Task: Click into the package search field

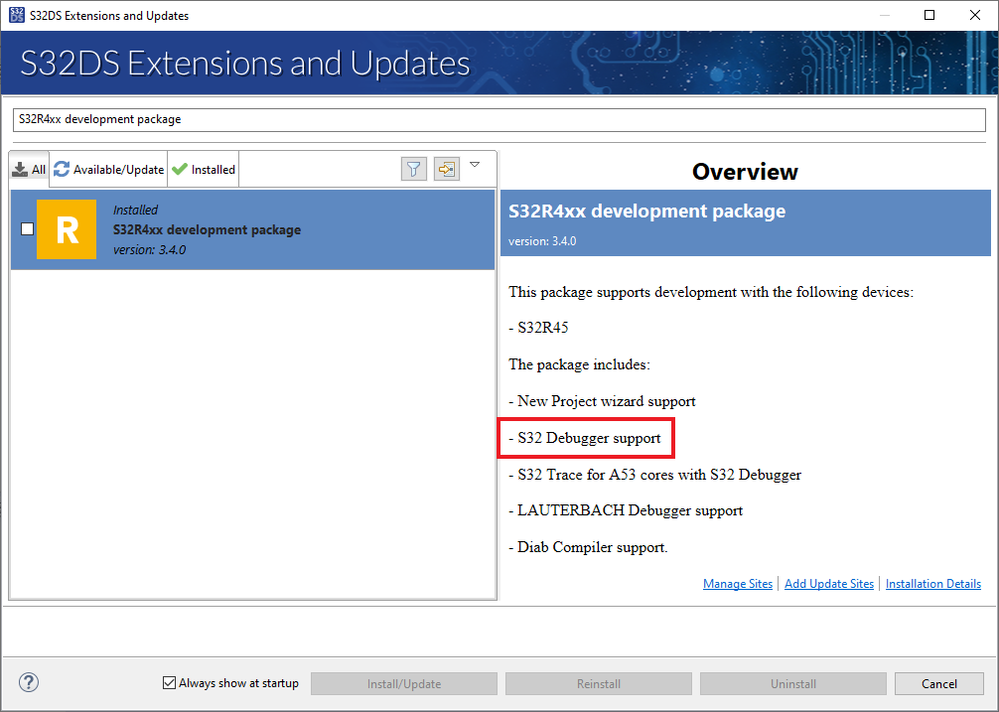Action: (x=499, y=119)
